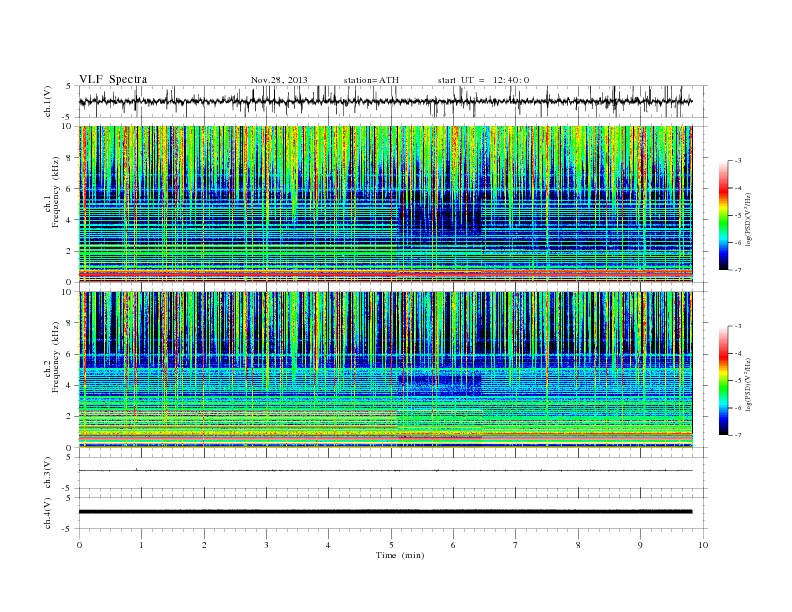
Task: Click the ch.1 'Frequency (kHz)' axis label
Action: [55, 192]
